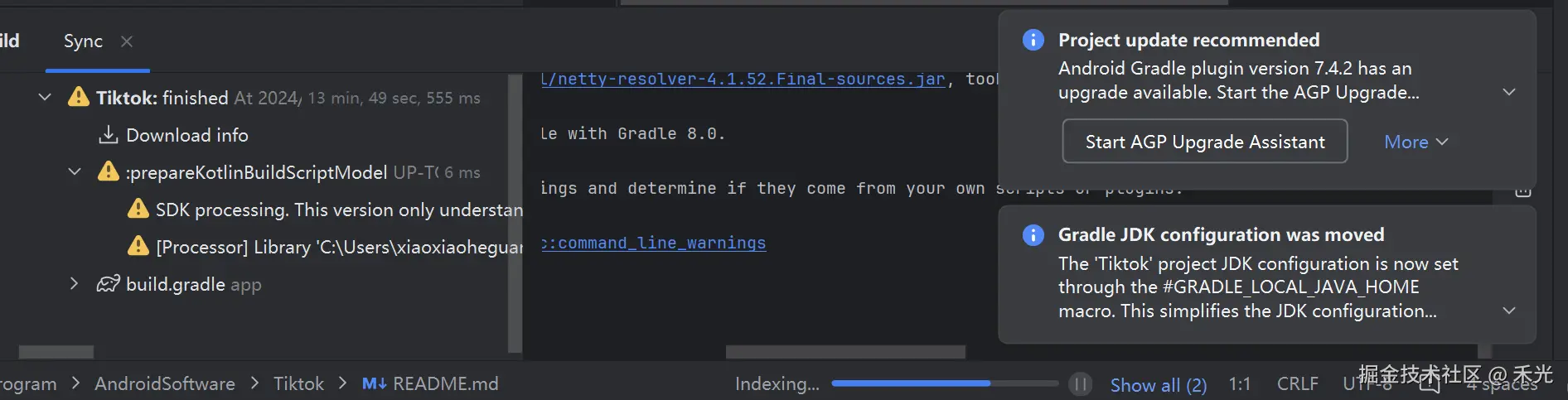
Task: Open the More dropdown in the notification
Action: click(x=1416, y=142)
